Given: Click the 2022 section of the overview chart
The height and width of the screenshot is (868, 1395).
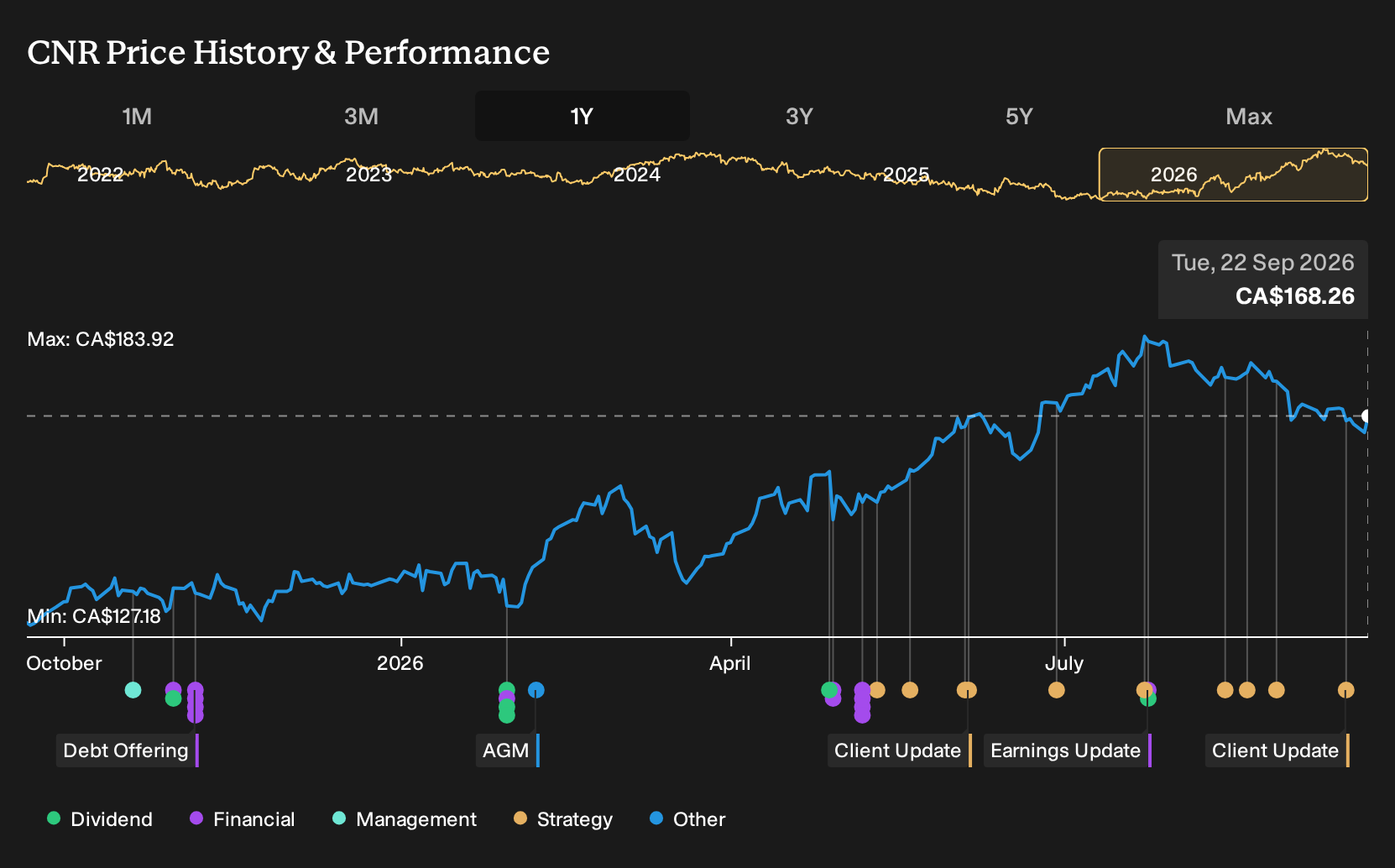Looking at the screenshot, I should point(101,175).
